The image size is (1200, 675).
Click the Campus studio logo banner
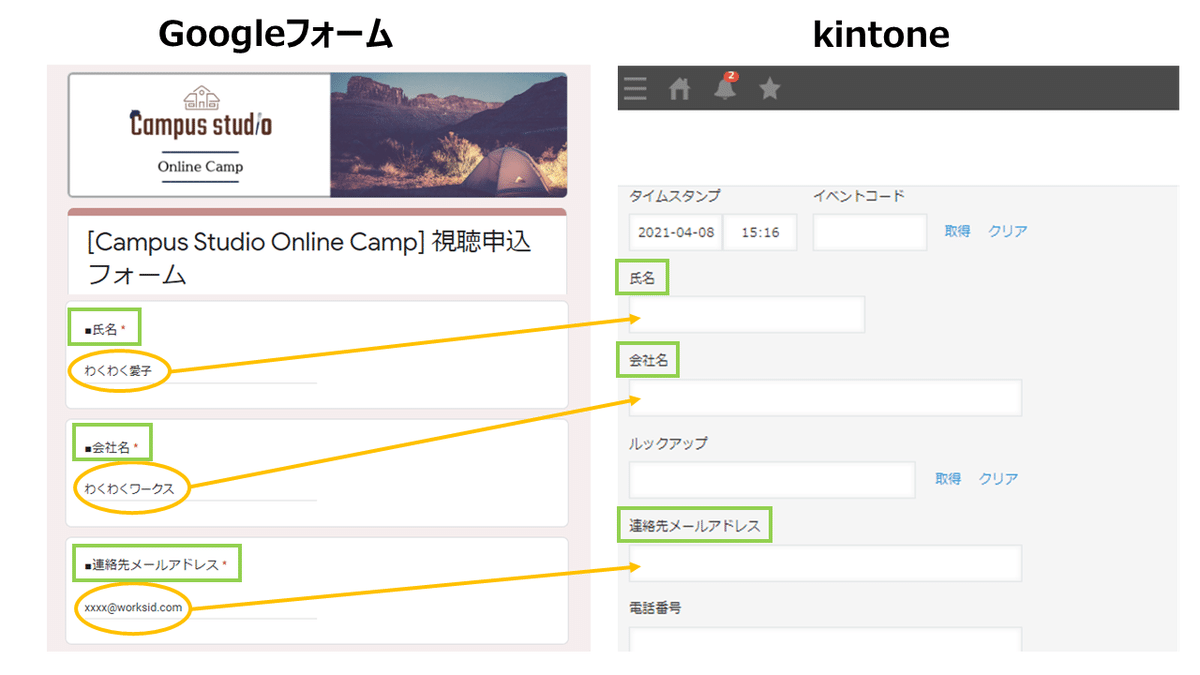click(x=200, y=135)
